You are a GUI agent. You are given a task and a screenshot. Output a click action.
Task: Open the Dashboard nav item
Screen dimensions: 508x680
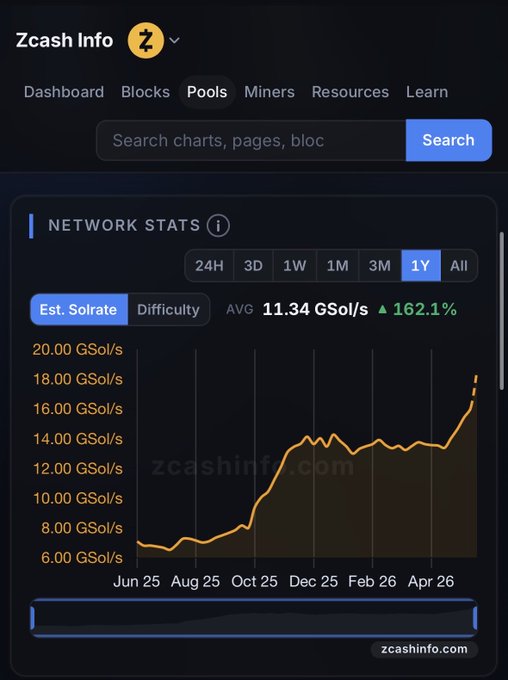64,92
